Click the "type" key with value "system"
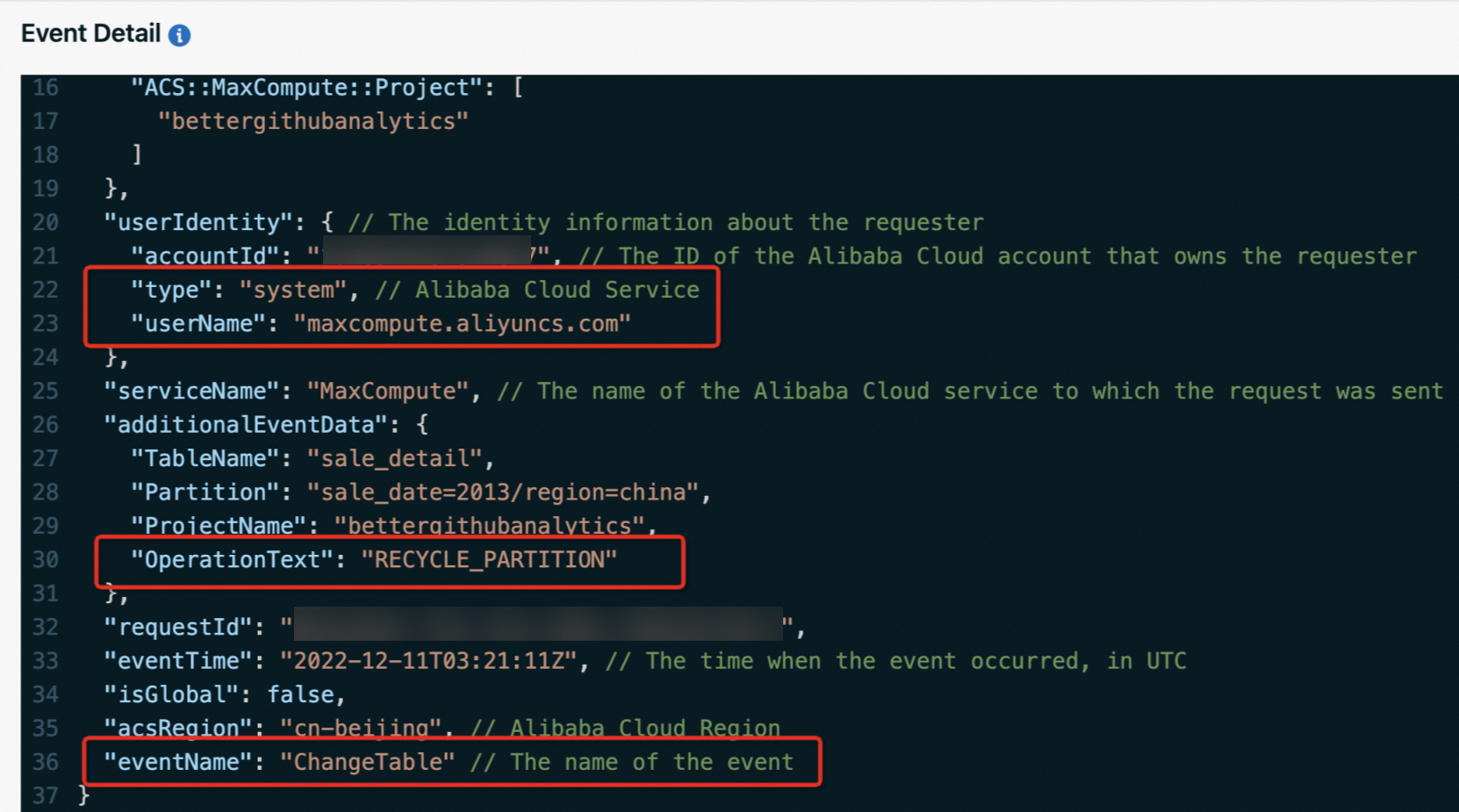This screenshot has width=1459, height=812. click(x=171, y=290)
